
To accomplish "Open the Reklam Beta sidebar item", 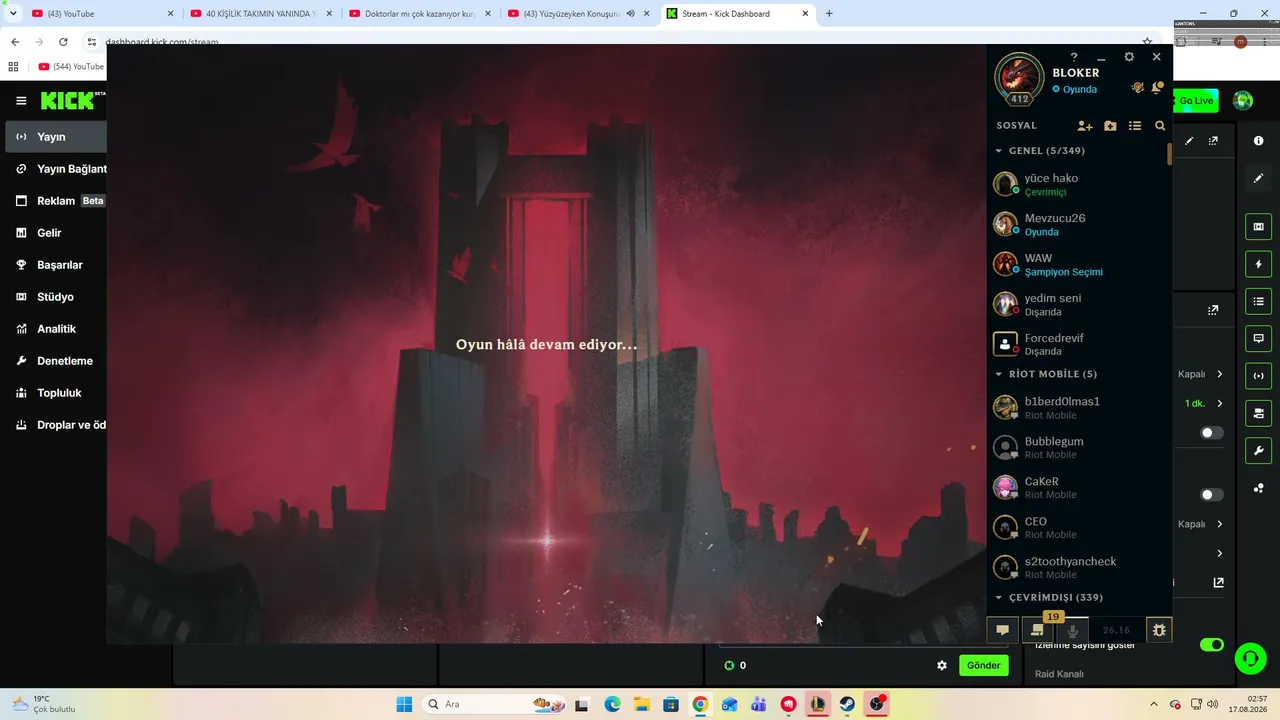I will pos(56,201).
